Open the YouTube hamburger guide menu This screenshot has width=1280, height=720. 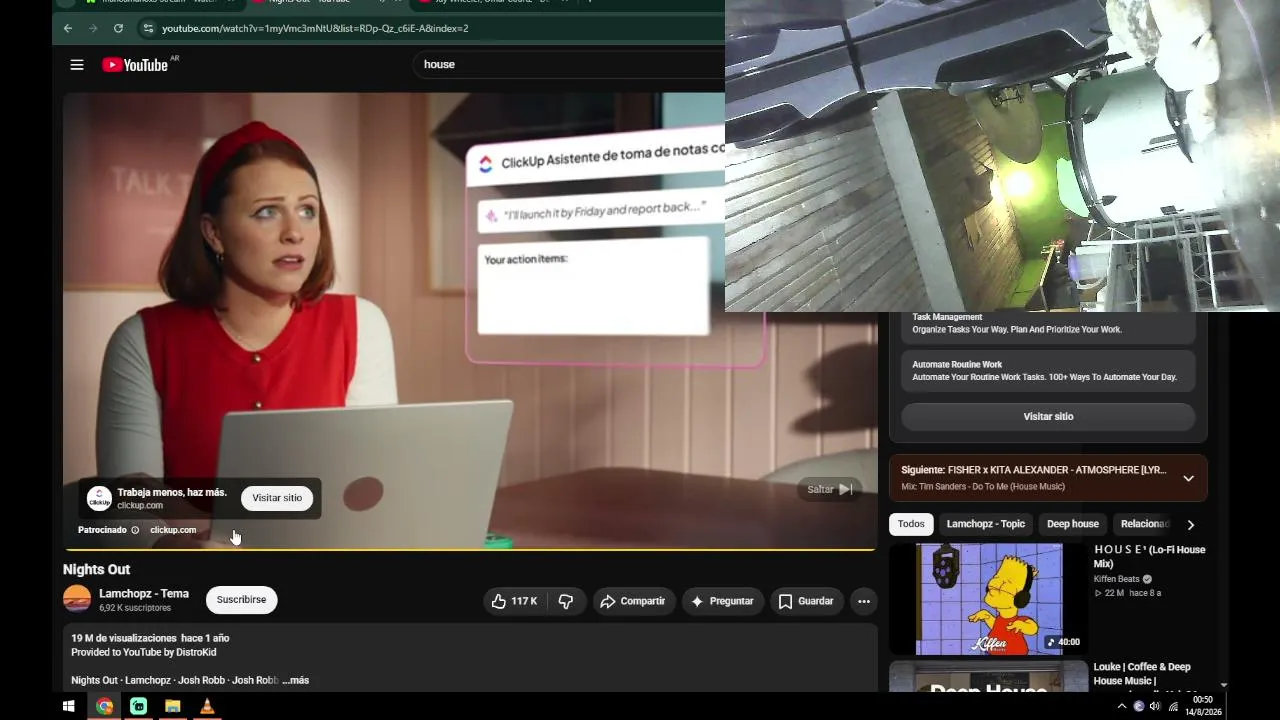[x=77, y=65]
